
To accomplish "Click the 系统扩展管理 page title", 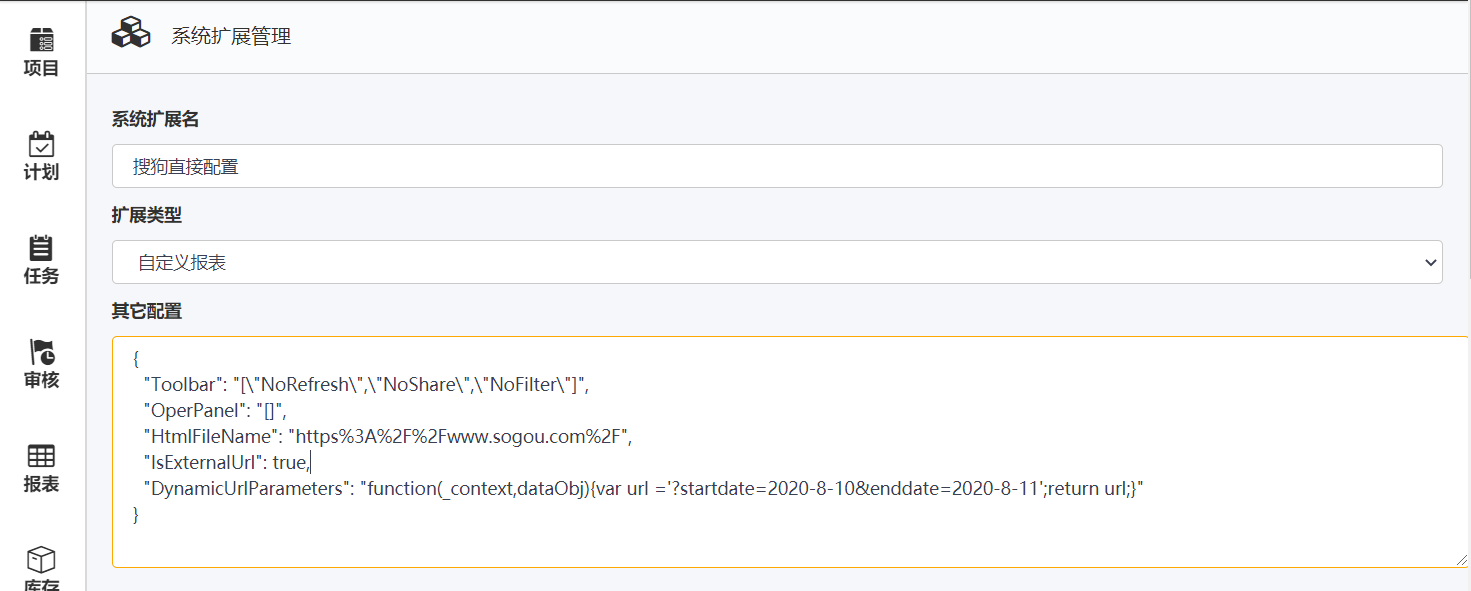I will (x=231, y=37).
